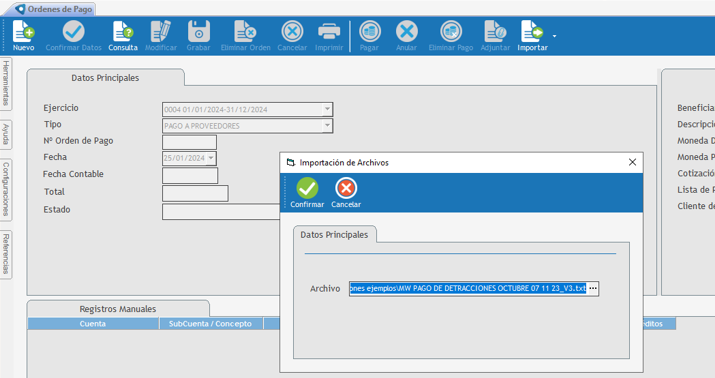Click the Anular X icon

pyautogui.click(x=406, y=32)
